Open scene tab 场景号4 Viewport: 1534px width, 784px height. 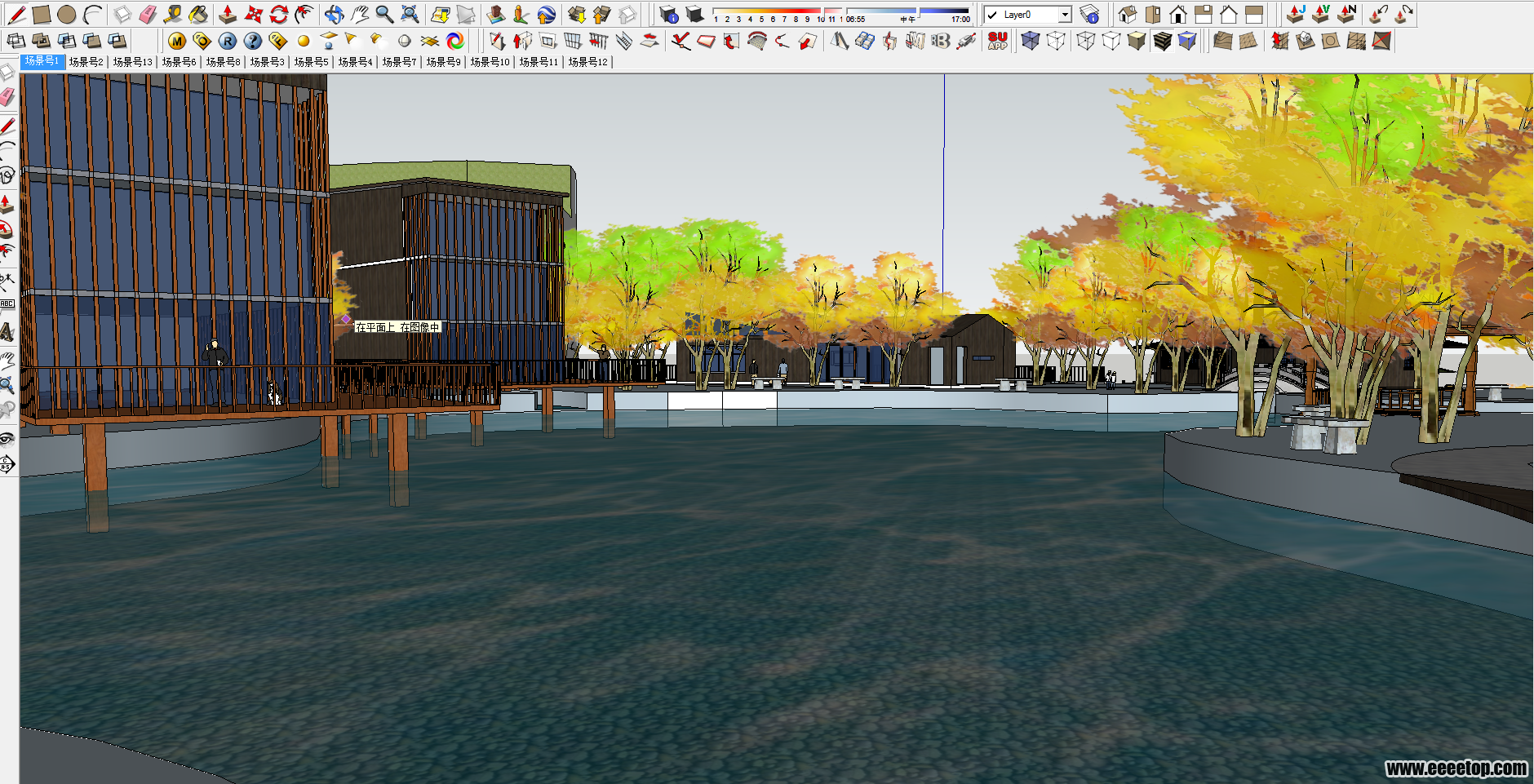pos(356,62)
